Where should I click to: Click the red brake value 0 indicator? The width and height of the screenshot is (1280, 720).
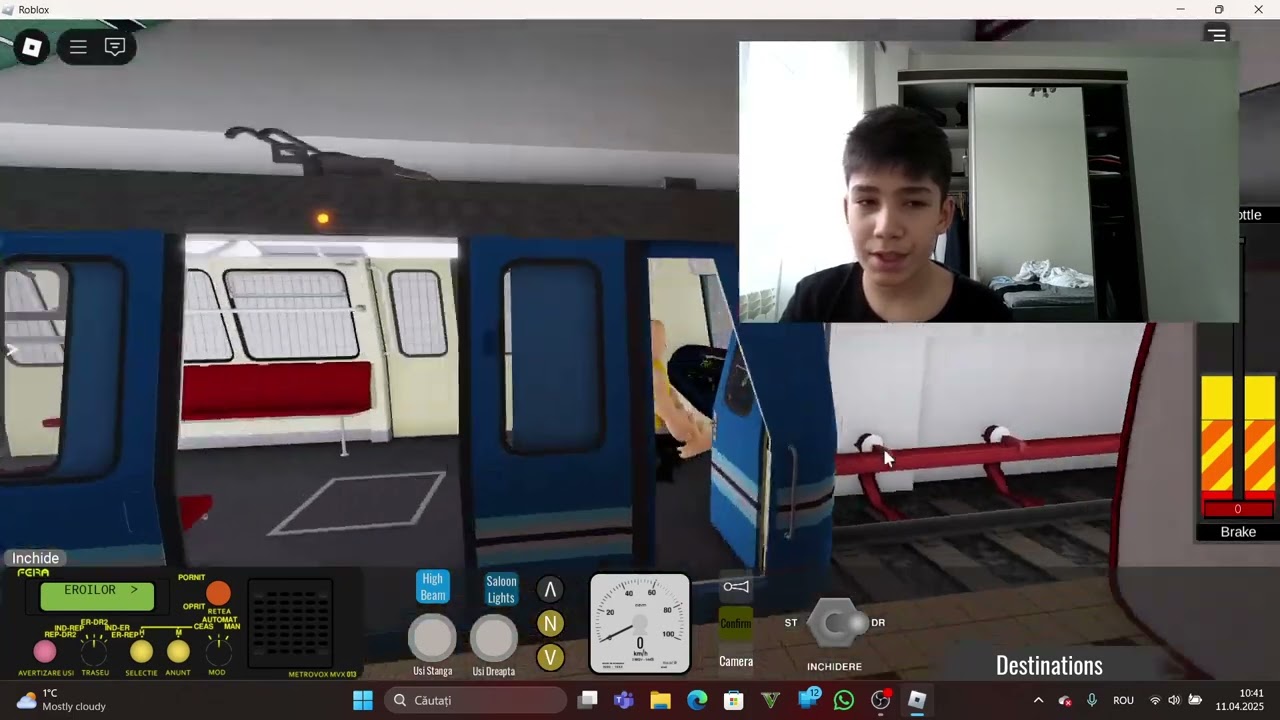[1238, 509]
